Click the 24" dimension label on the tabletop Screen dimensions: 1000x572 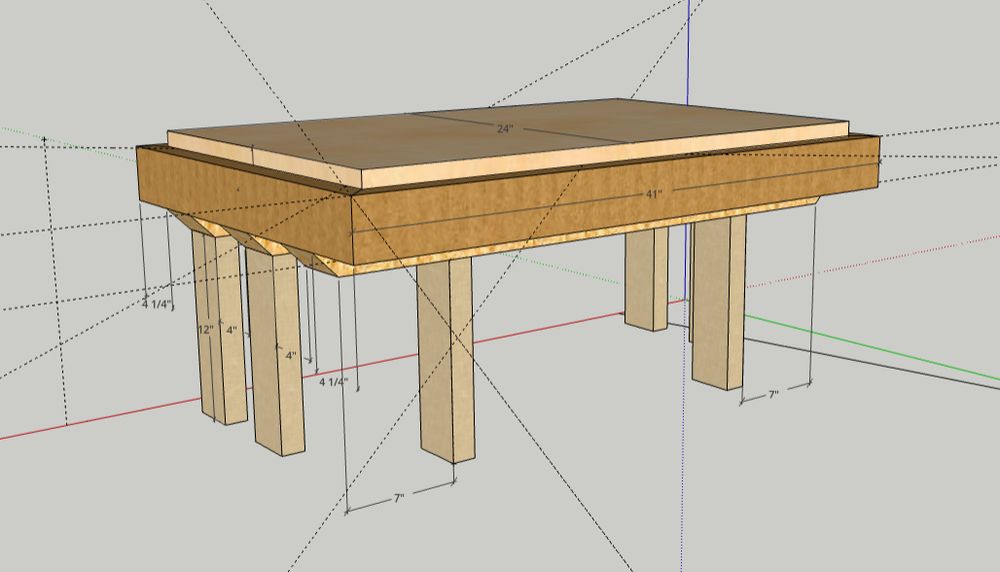[504, 129]
